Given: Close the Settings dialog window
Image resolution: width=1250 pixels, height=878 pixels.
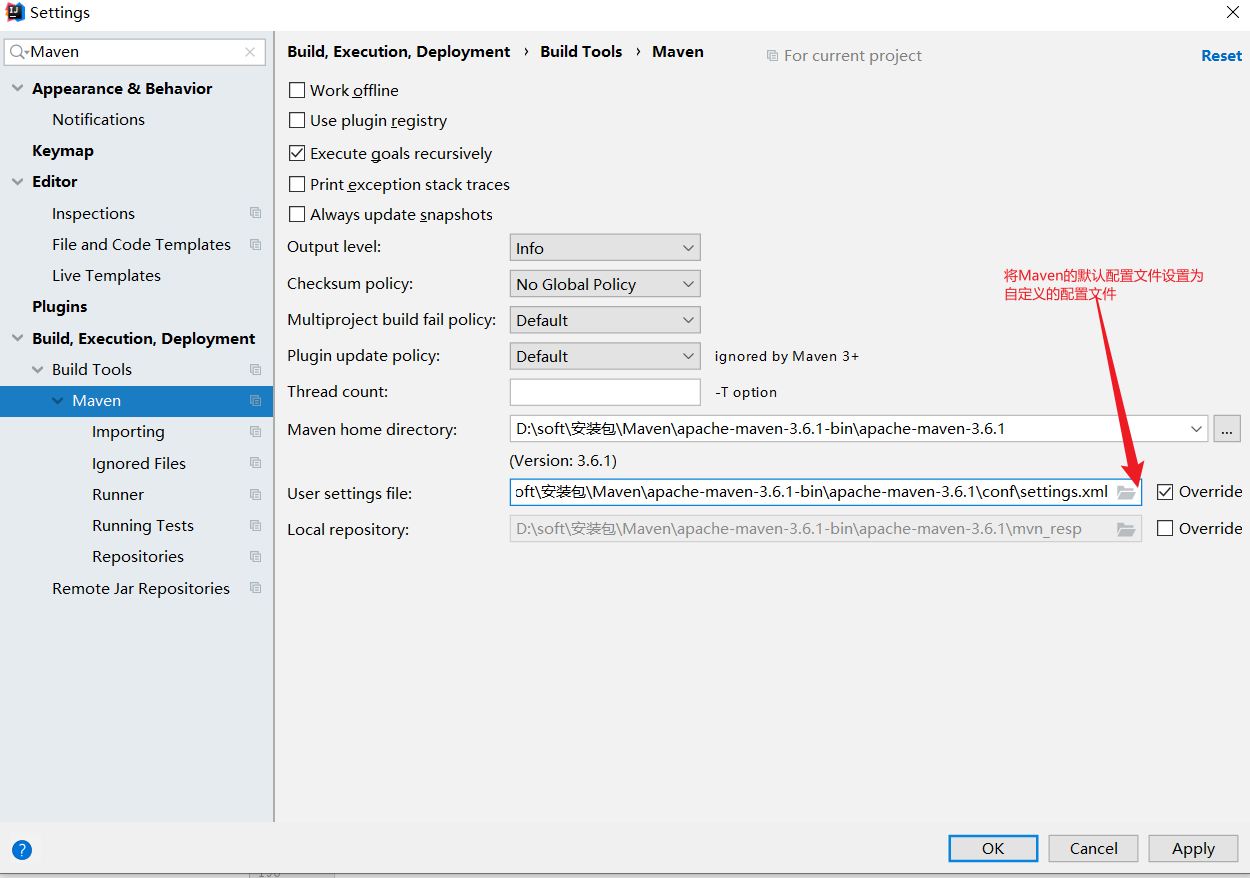Looking at the screenshot, I should (x=1233, y=13).
